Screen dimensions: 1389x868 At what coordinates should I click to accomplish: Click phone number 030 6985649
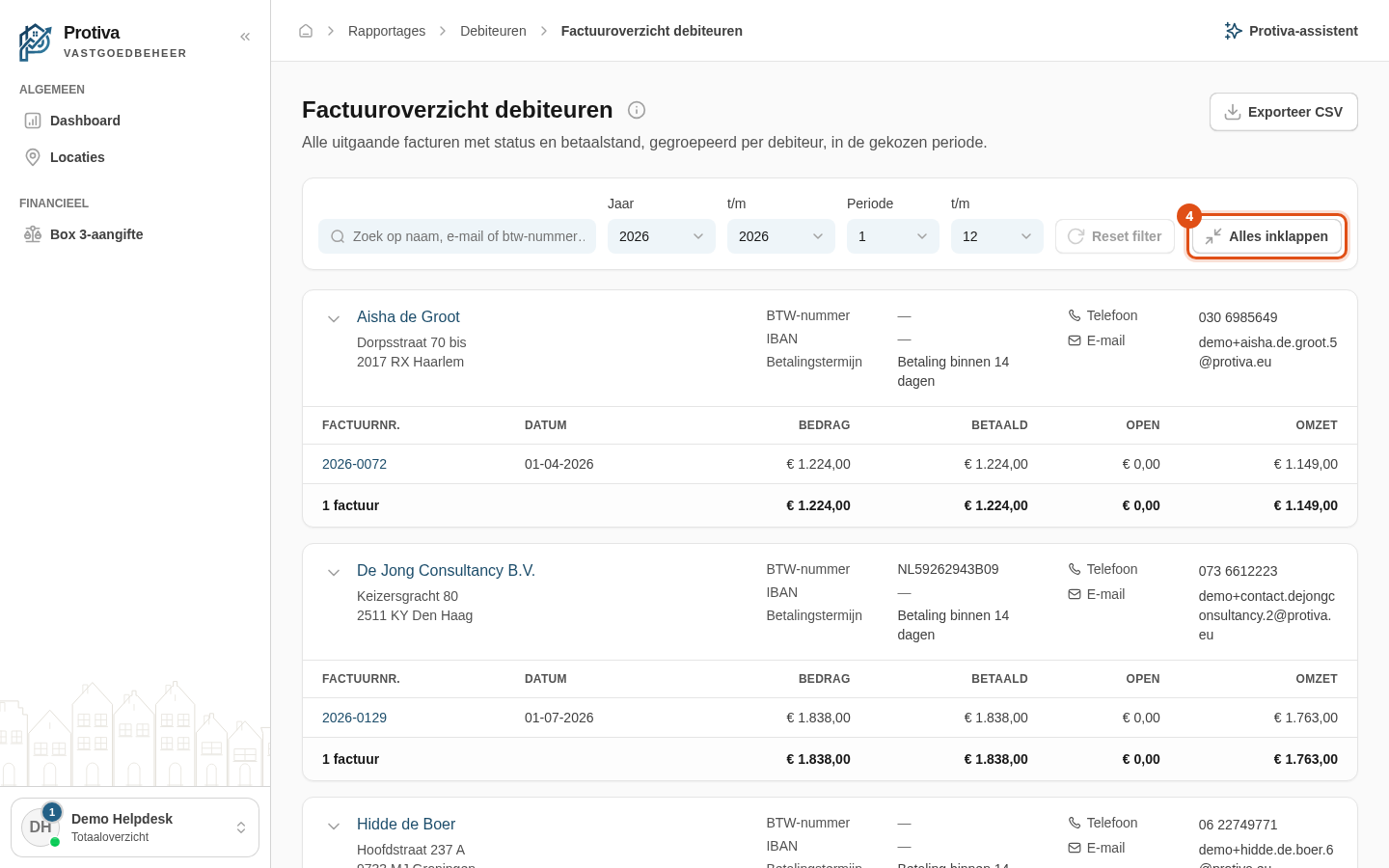[x=1238, y=317]
